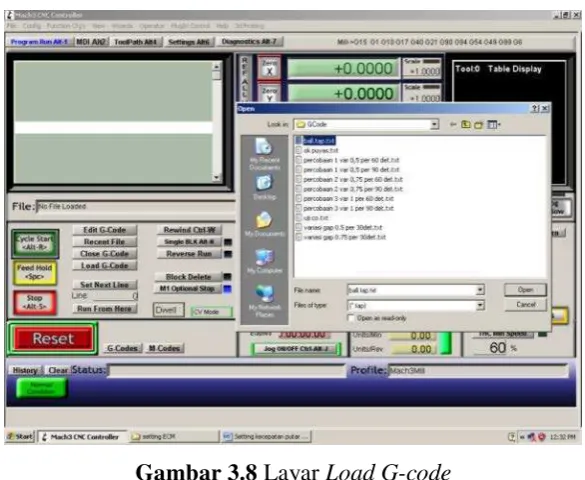This screenshot has width=585, height=480.
Task: Enable Open as read-only checkbox
Action: coord(351,318)
